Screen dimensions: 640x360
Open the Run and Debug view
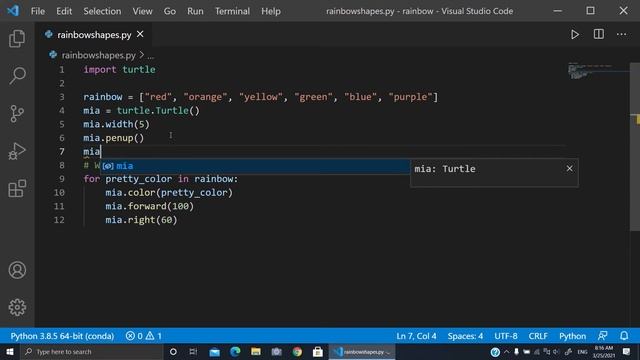tap(17, 151)
